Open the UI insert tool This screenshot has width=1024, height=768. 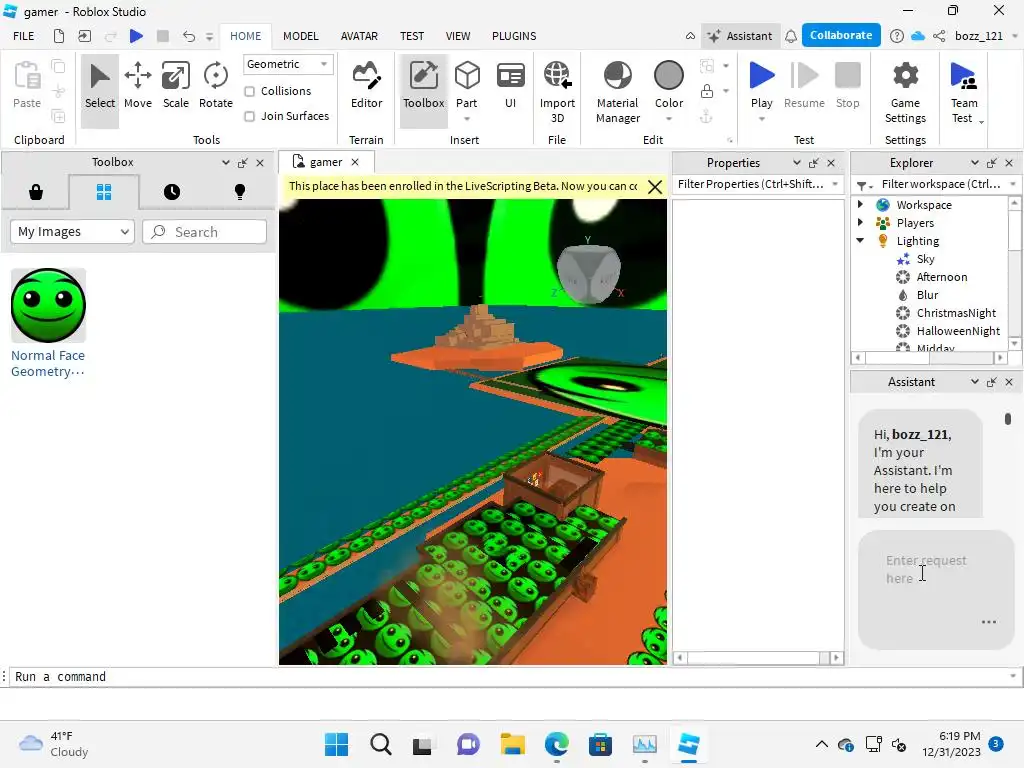510,85
